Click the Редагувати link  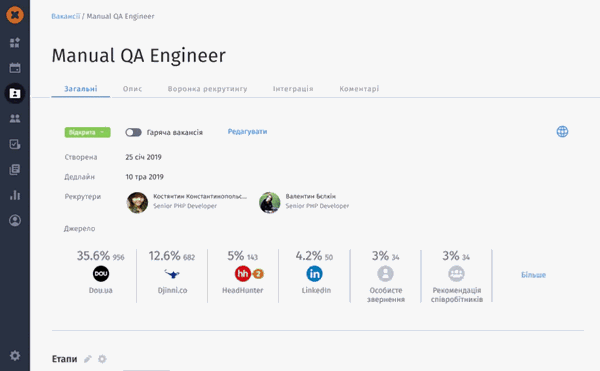click(247, 132)
